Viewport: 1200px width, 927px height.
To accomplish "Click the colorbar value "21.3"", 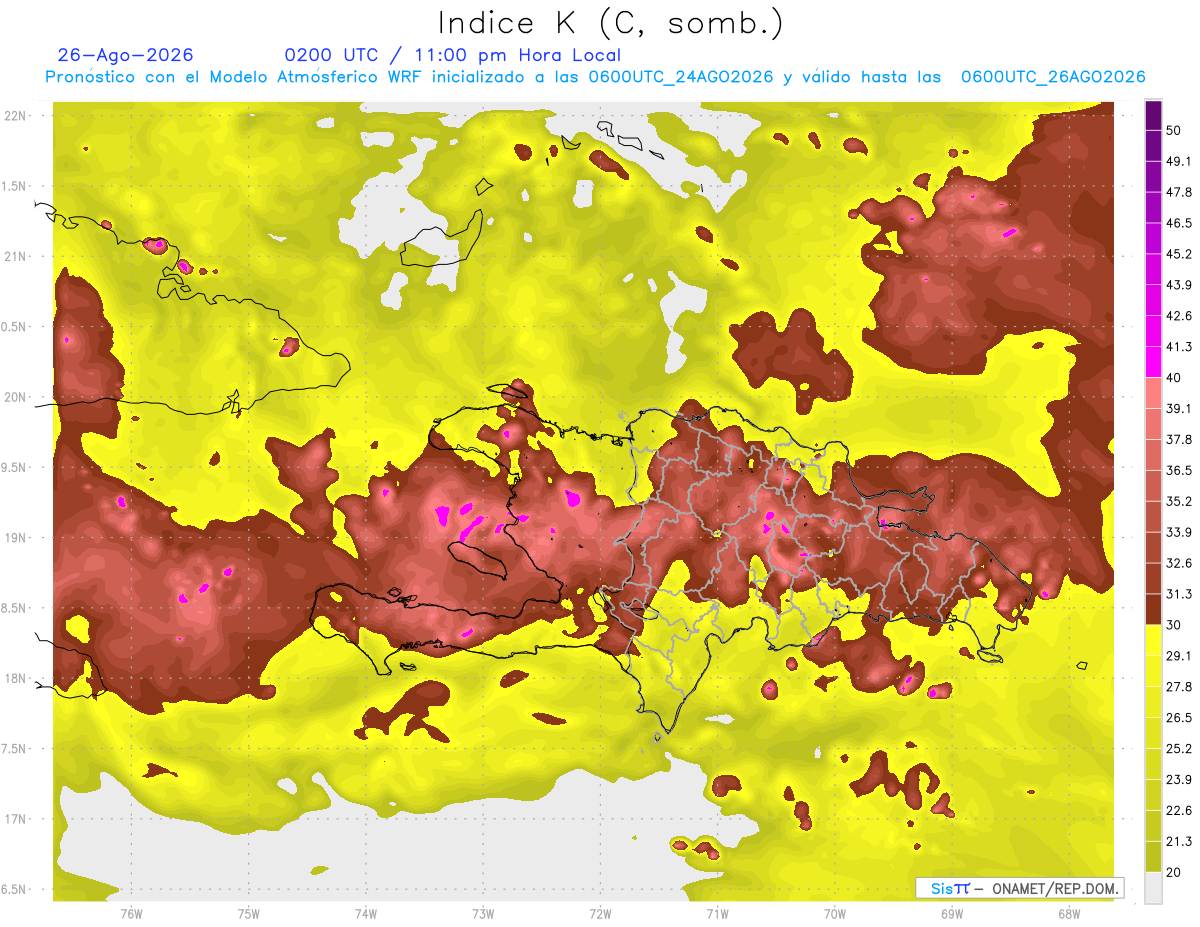I will click(x=1179, y=841).
